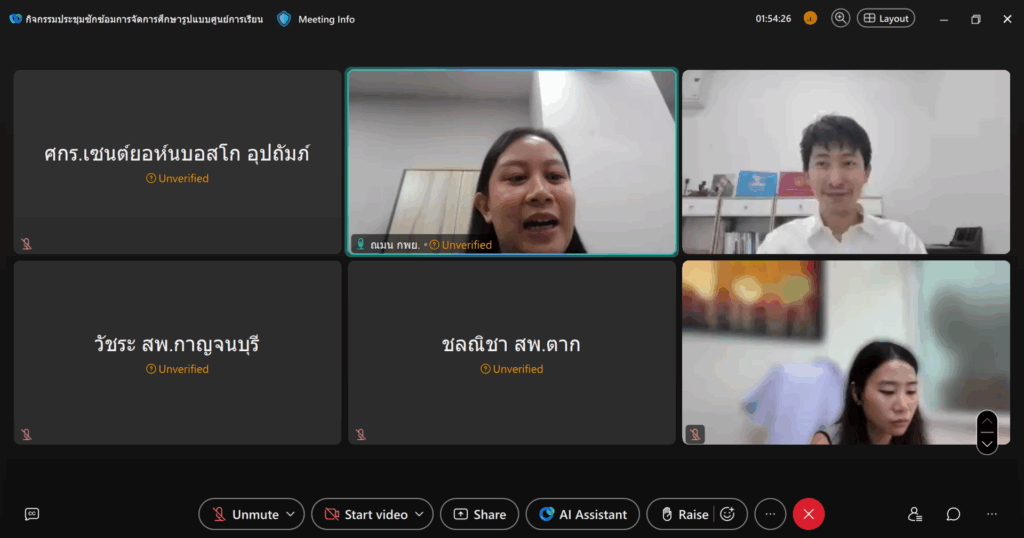Open the AI Assistant
The width and height of the screenshot is (1024, 538).
tap(583, 514)
